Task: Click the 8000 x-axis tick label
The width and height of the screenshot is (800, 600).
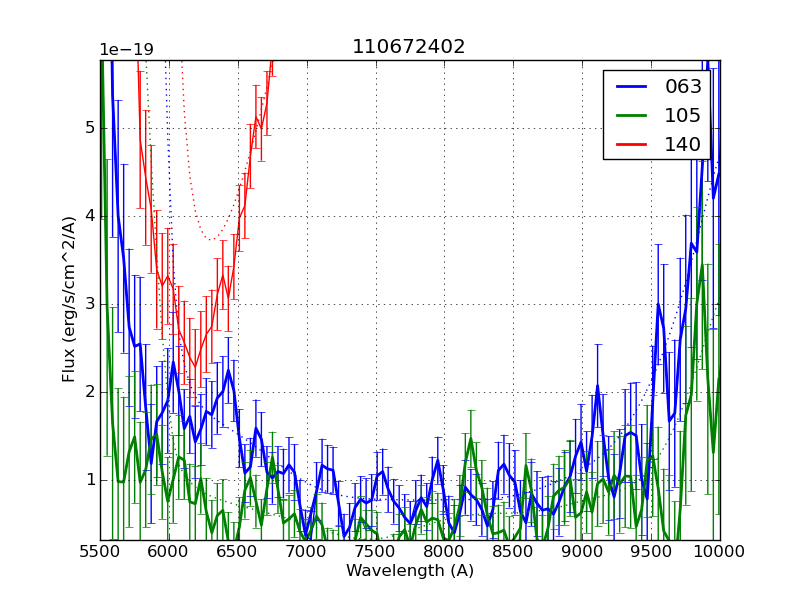Action: pyautogui.click(x=444, y=550)
